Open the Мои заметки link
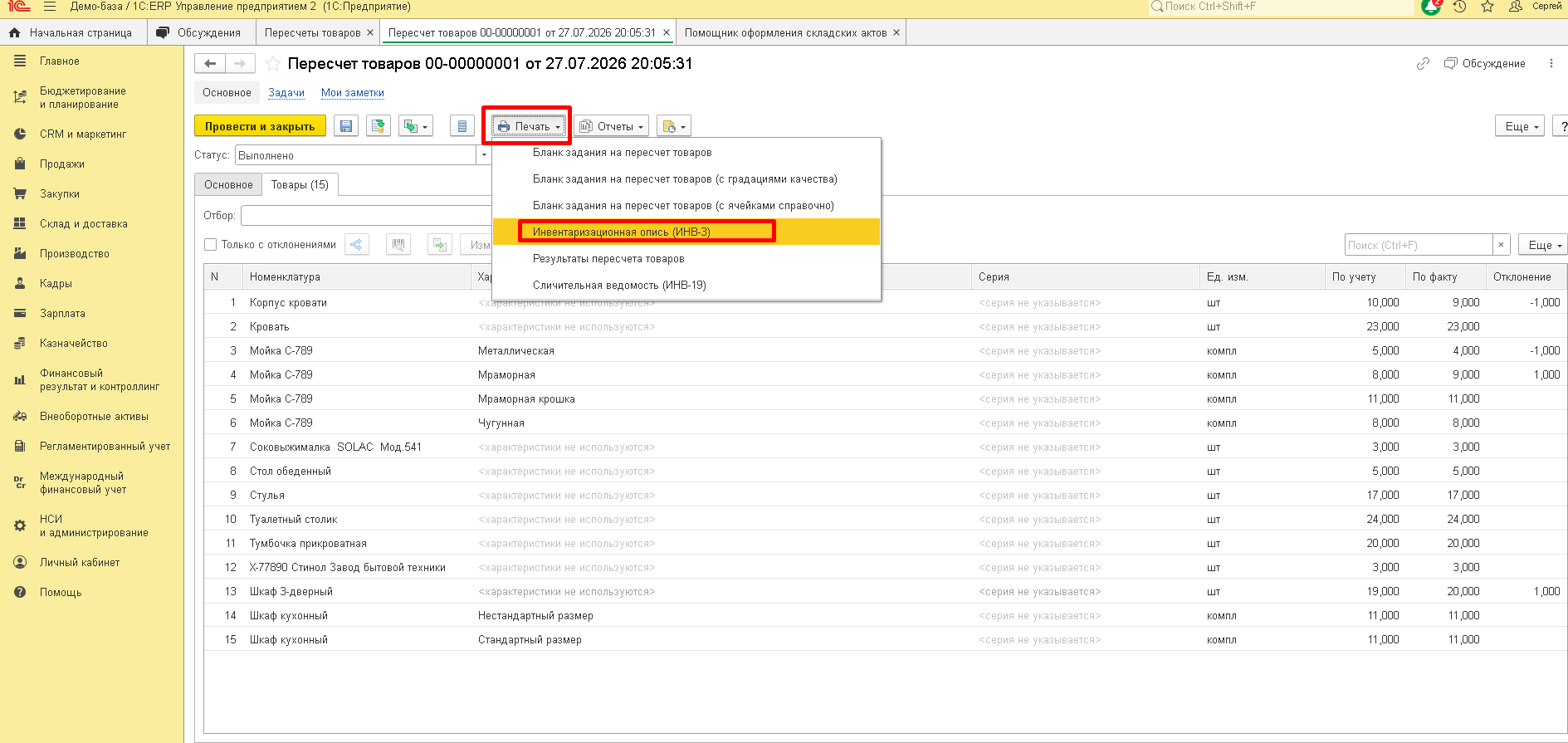This screenshot has height=743, width=1568. point(353,93)
